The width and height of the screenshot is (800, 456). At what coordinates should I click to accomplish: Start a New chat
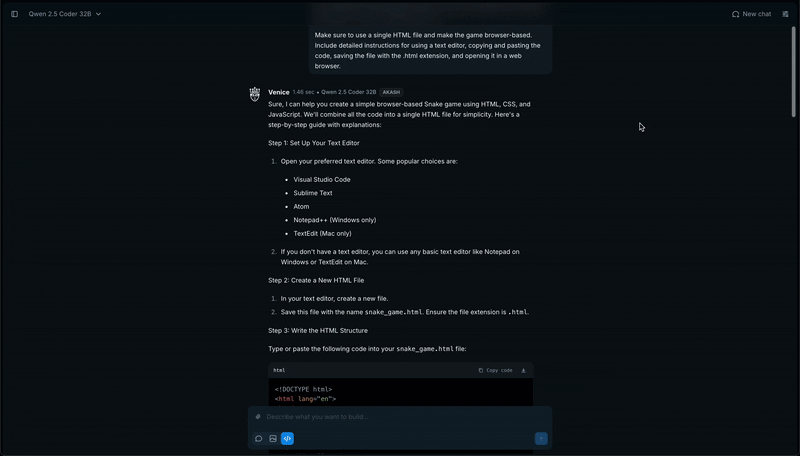751,14
